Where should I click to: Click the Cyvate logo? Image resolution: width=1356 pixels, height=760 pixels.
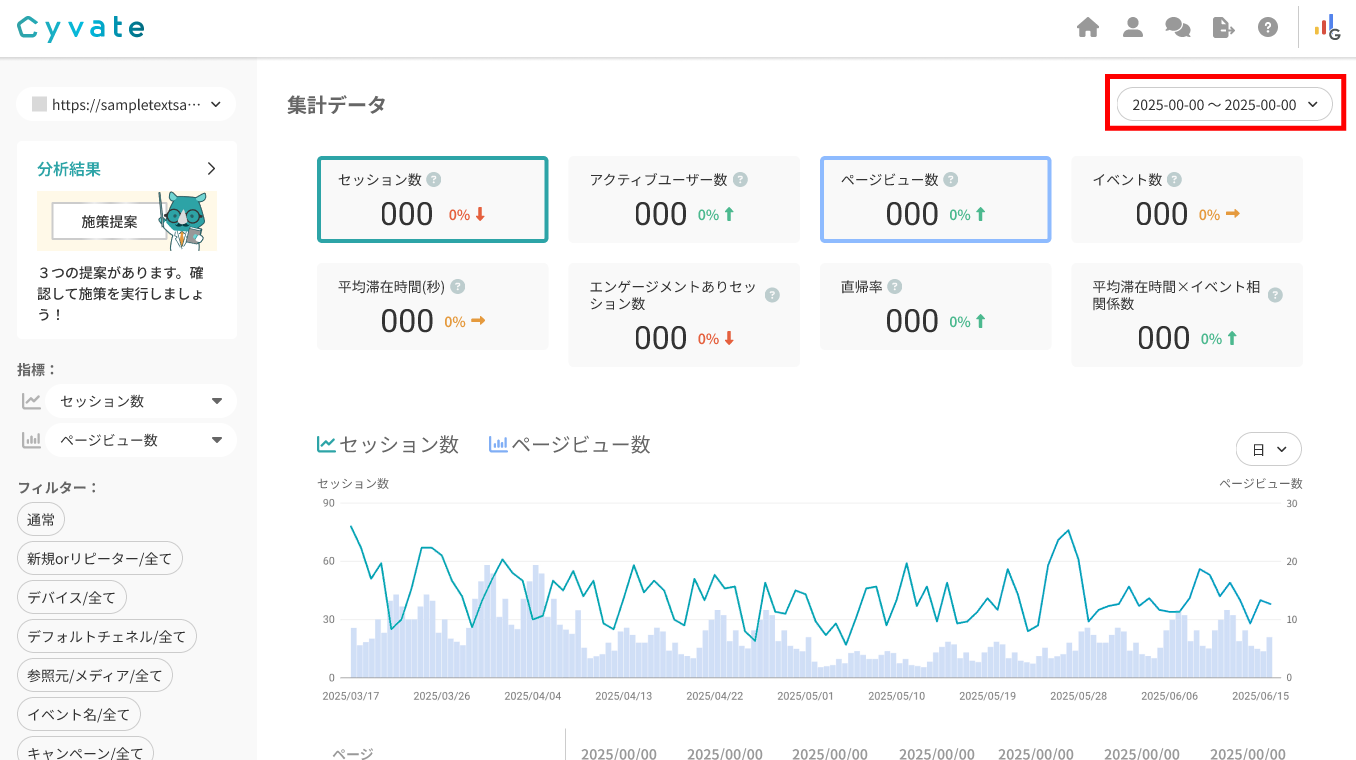click(x=81, y=28)
